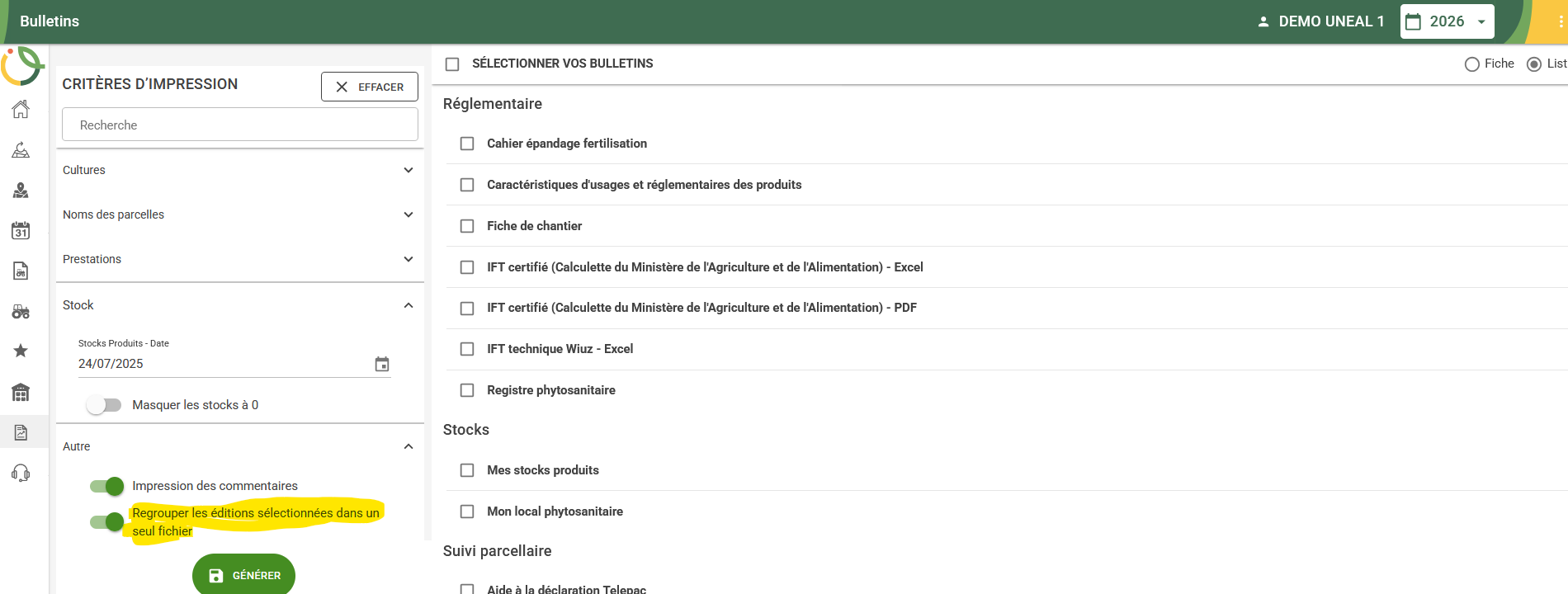Image resolution: width=1568 pixels, height=594 pixels.
Task: Select the Liste view radio button
Action: pyautogui.click(x=1534, y=64)
